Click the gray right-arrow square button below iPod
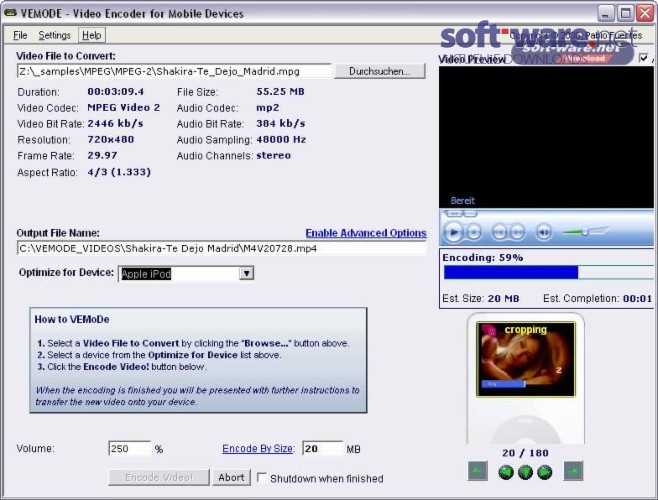658x500 pixels. (x=573, y=471)
